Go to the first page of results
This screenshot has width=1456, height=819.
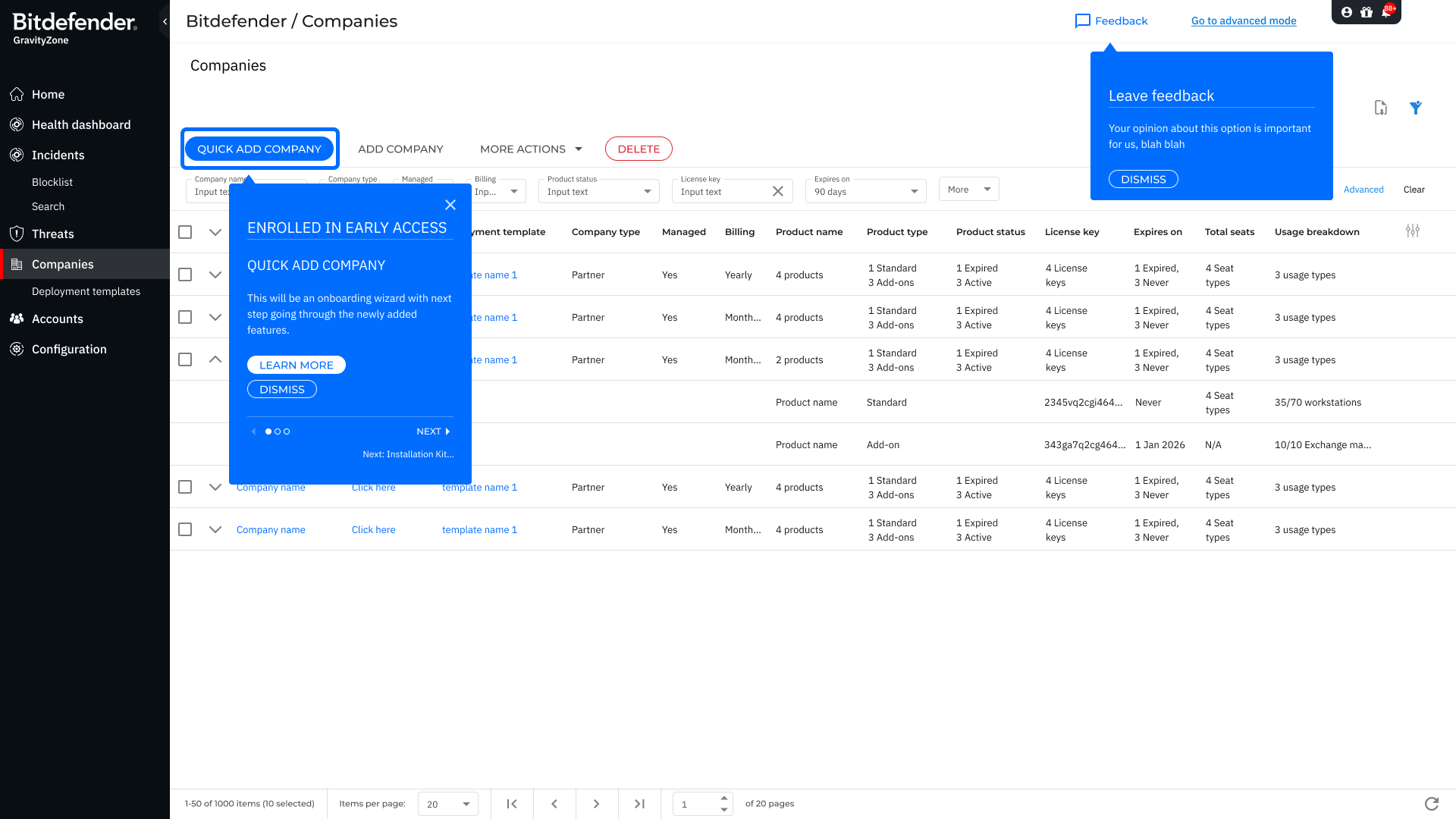pyautogui.click(x=512, y=804)
